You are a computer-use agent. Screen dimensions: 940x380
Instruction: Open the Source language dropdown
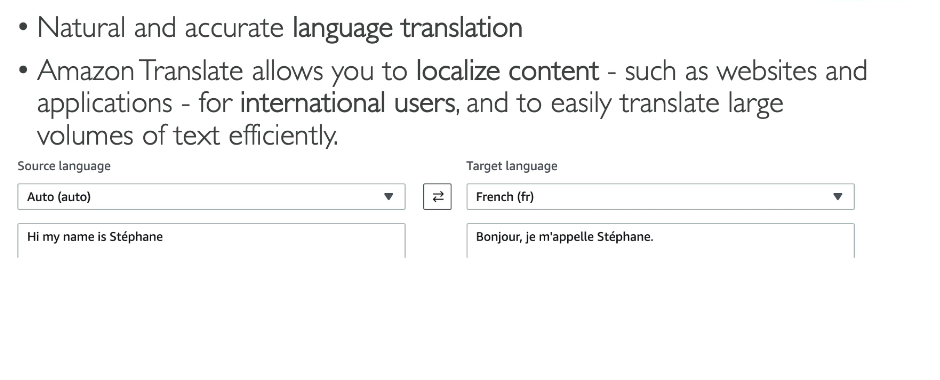(212, 197)
